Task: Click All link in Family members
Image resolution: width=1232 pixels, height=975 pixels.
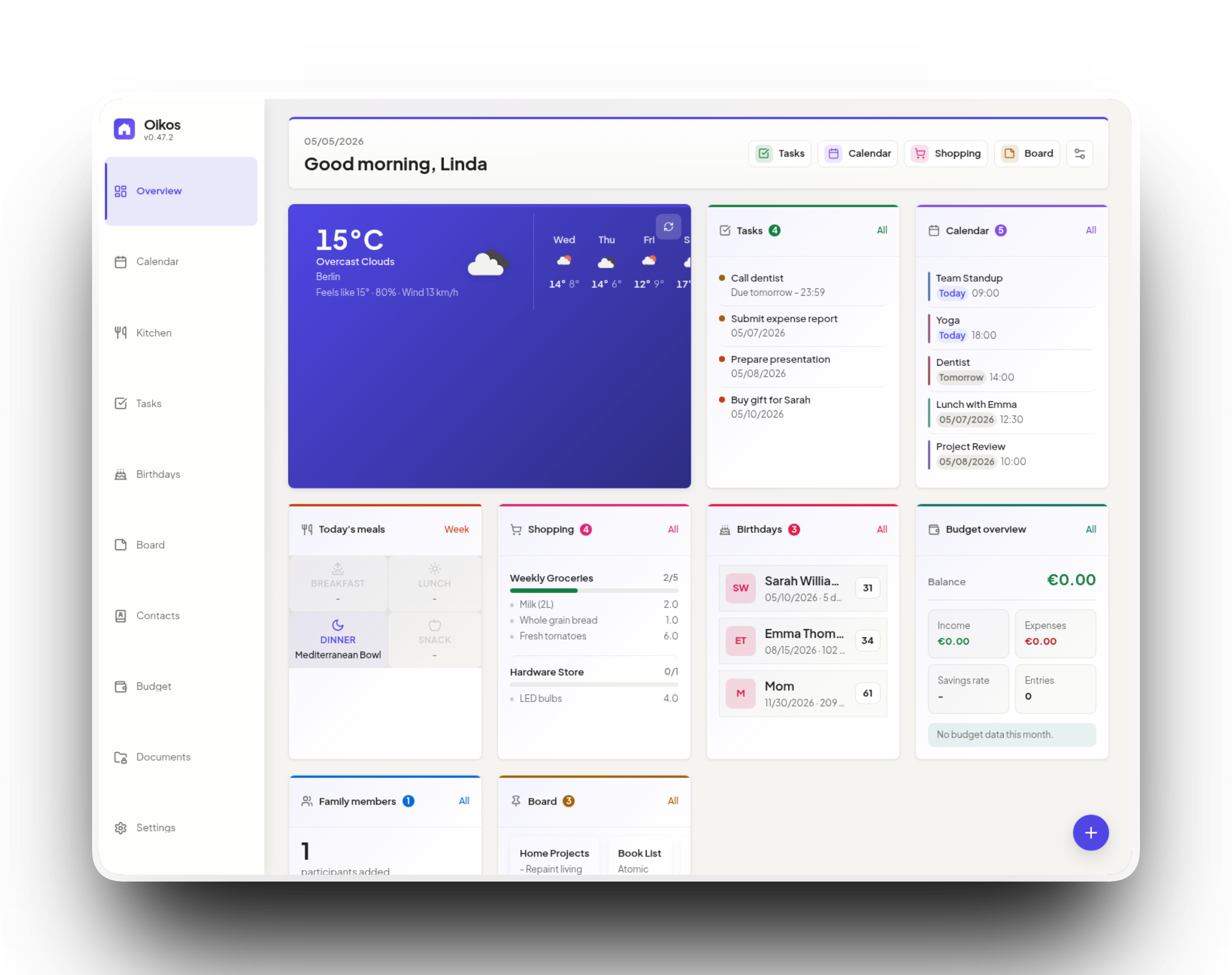Action: [464, 802]
